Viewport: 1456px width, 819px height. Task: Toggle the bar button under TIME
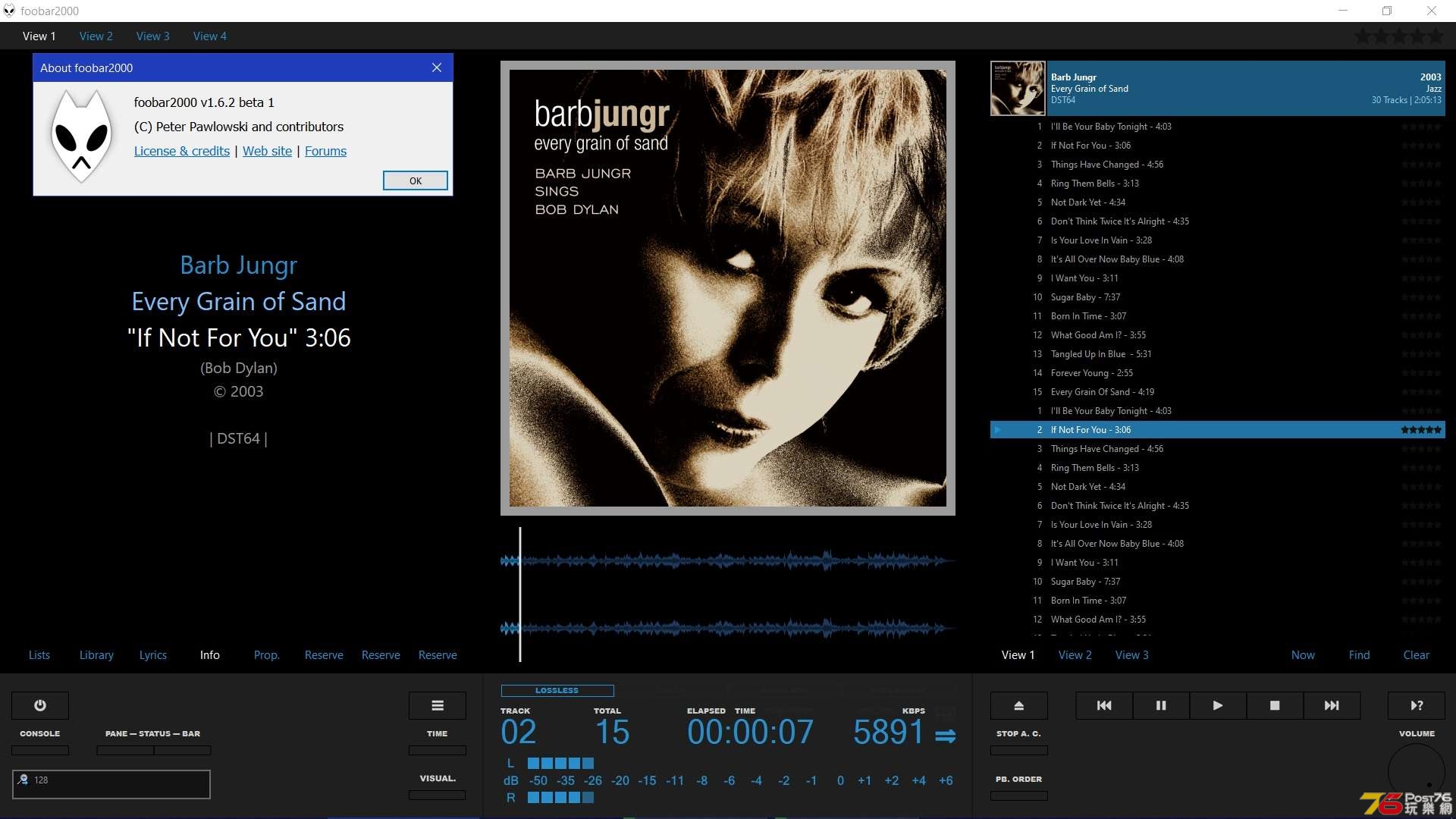[438, 750]
